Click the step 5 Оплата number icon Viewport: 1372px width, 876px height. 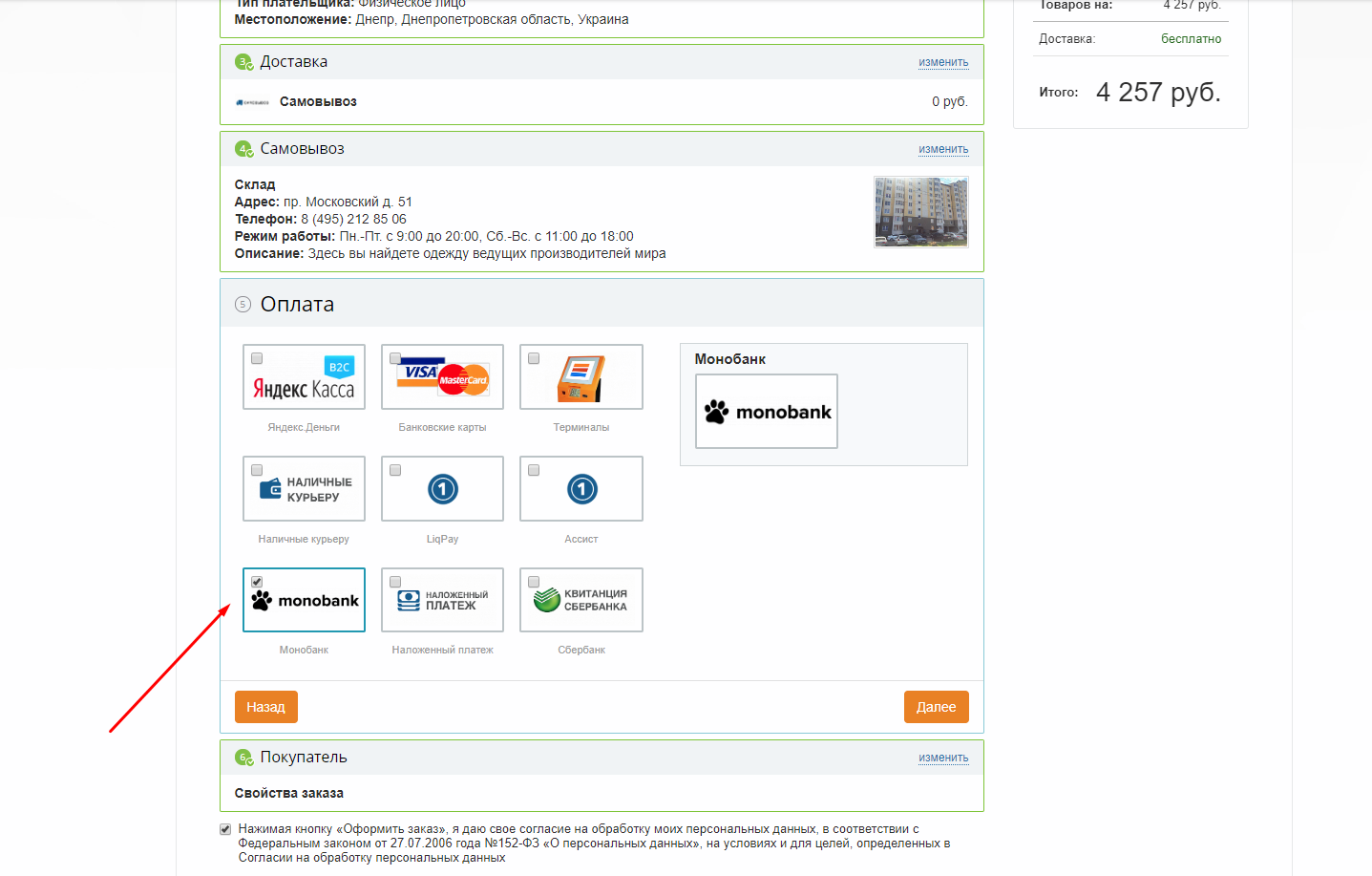click(243, 305)
